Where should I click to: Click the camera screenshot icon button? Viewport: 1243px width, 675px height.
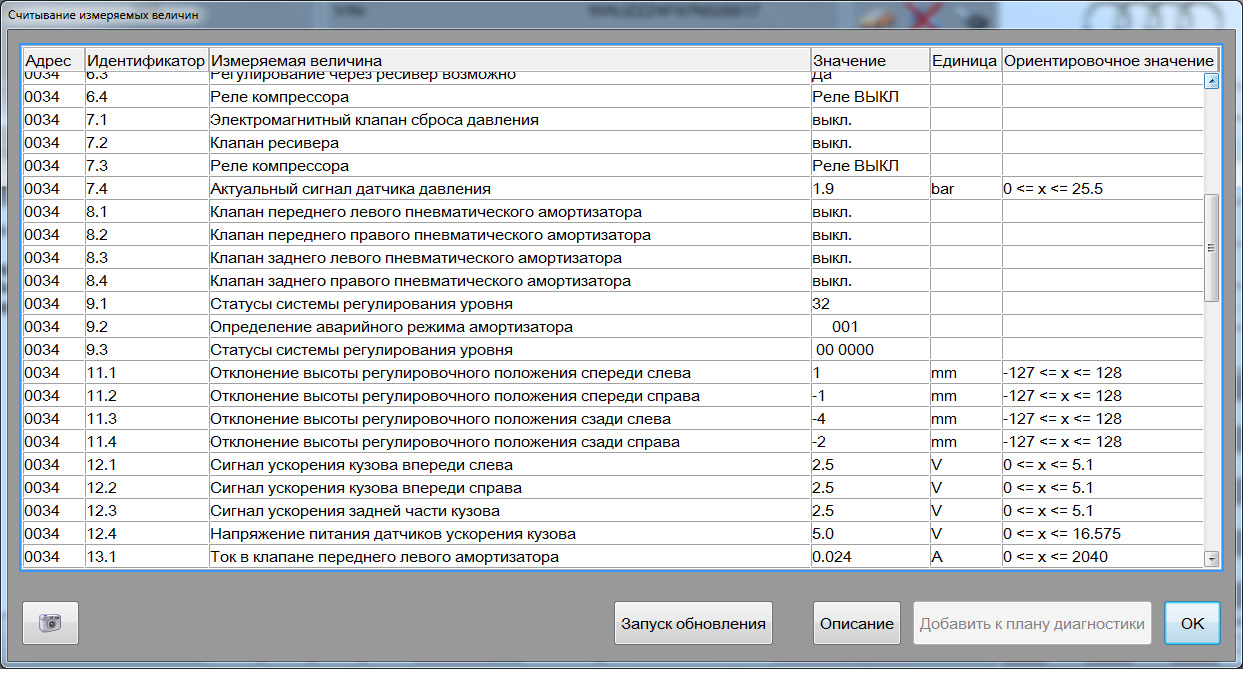(x=50, y=623)
